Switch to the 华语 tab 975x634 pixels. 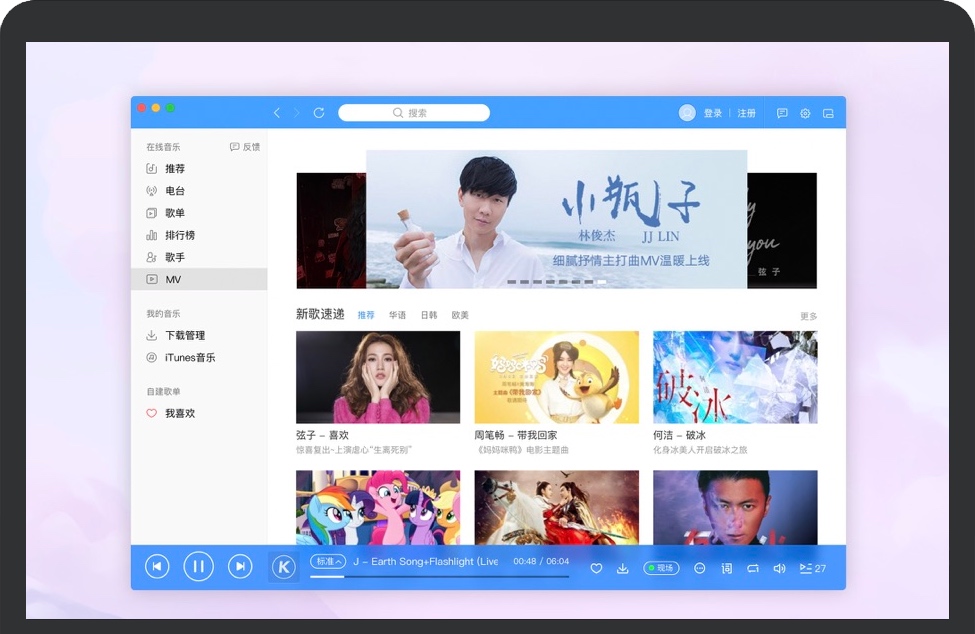point(397,315)
